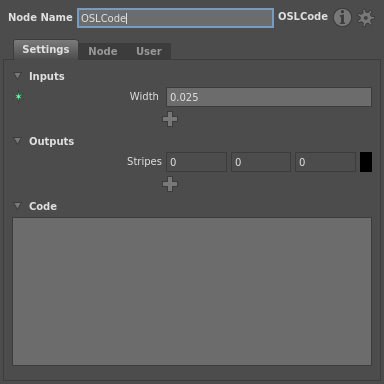Collapse the Inputs section

18,76
